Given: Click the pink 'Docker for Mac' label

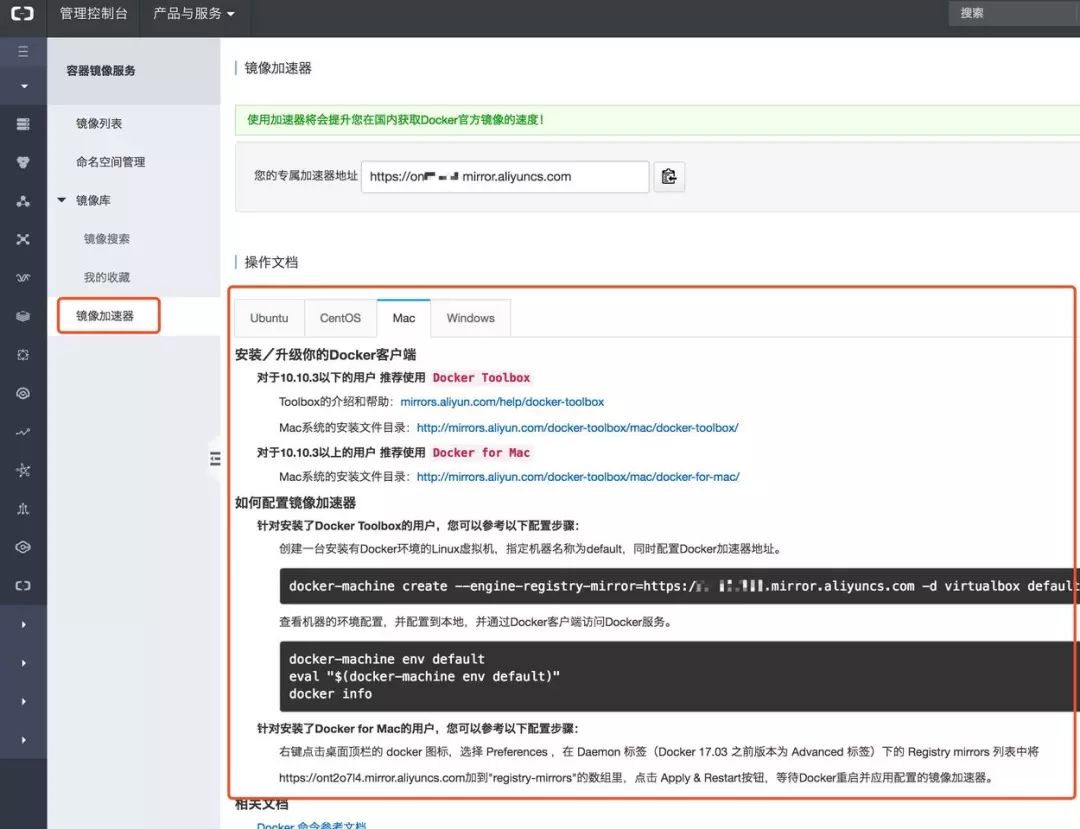Looking at the screenshot, I should coord(481,452).
